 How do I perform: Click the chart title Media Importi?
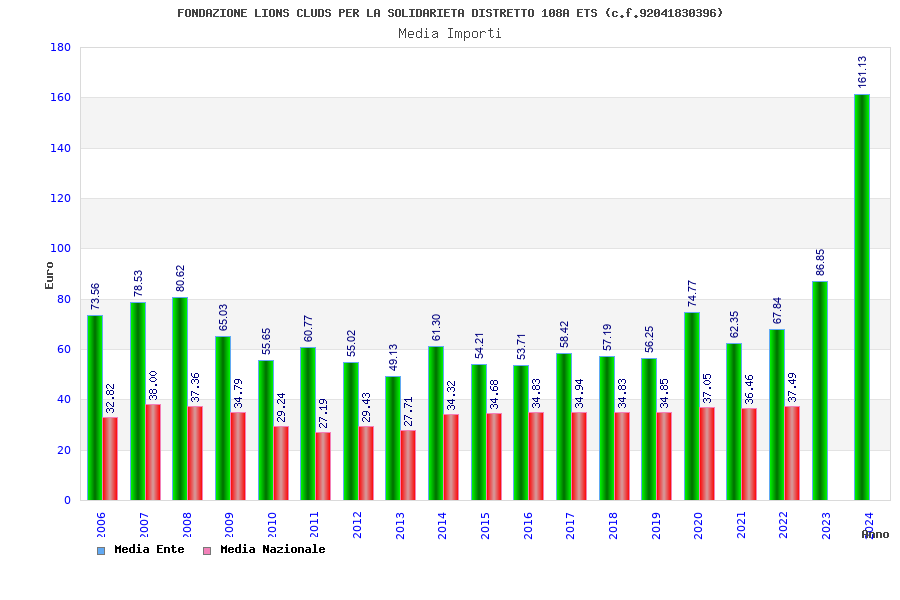[x=450, y=33]
